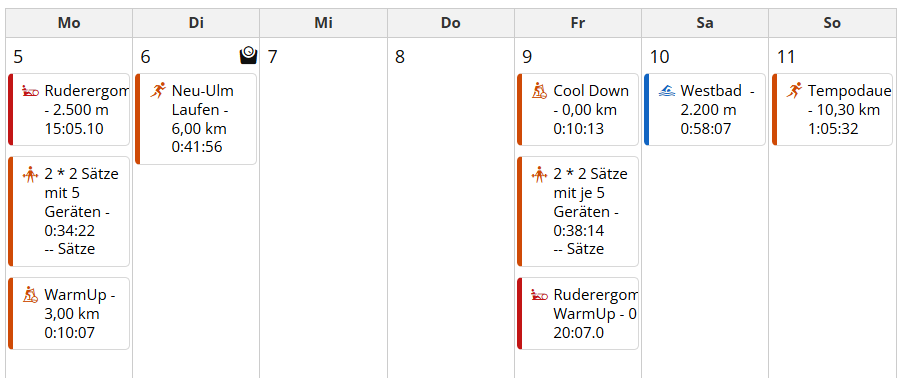Click the date number 10 on Saturday

pyautogui.click(x=660, y=57)
